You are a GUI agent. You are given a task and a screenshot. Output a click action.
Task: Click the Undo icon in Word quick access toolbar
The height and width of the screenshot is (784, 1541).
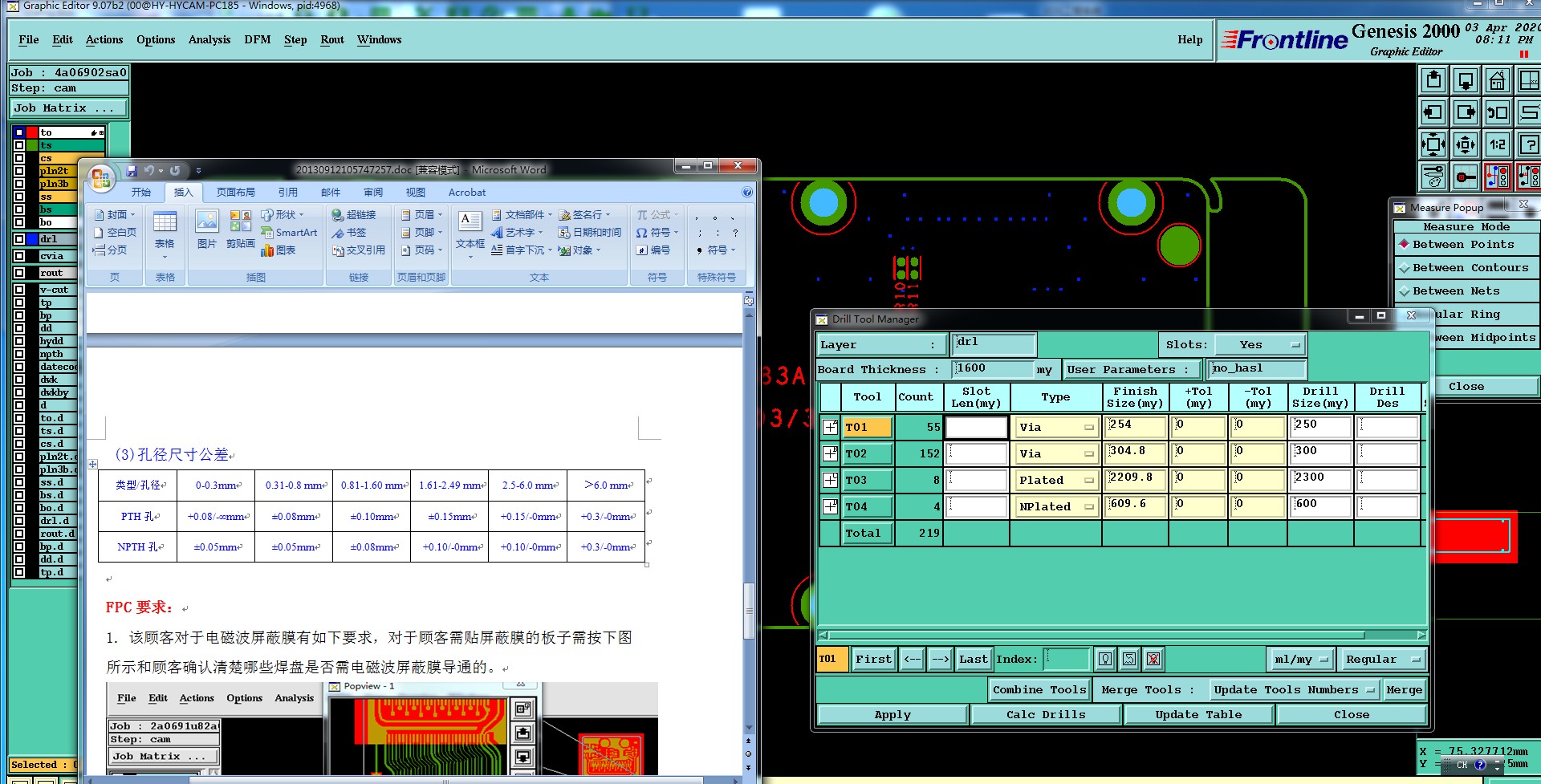(149, 170)
